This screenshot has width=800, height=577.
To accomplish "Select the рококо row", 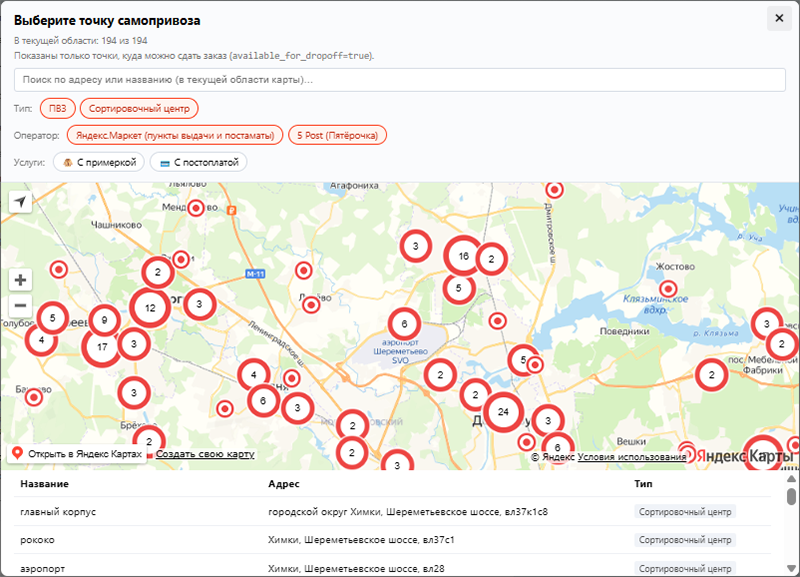I will [392, 540].
